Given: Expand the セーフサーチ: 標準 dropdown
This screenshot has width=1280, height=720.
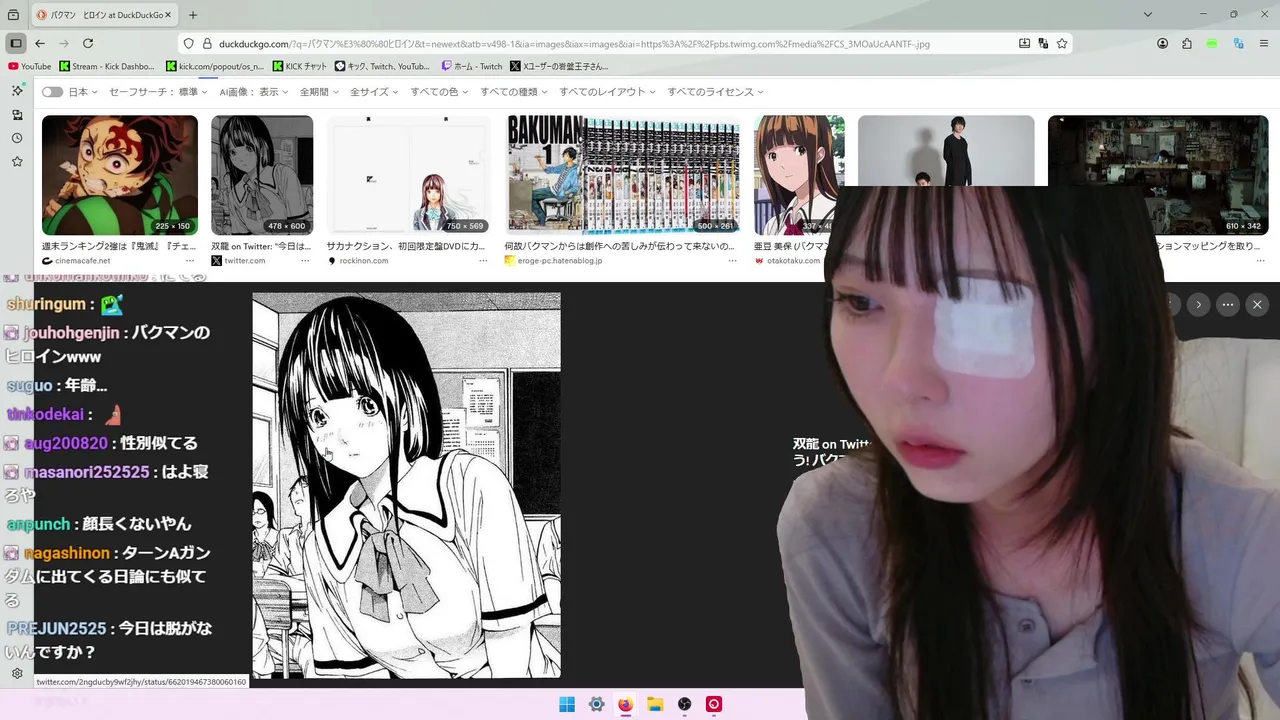Looking at the screenshot, I should click(x=158, y=92).
